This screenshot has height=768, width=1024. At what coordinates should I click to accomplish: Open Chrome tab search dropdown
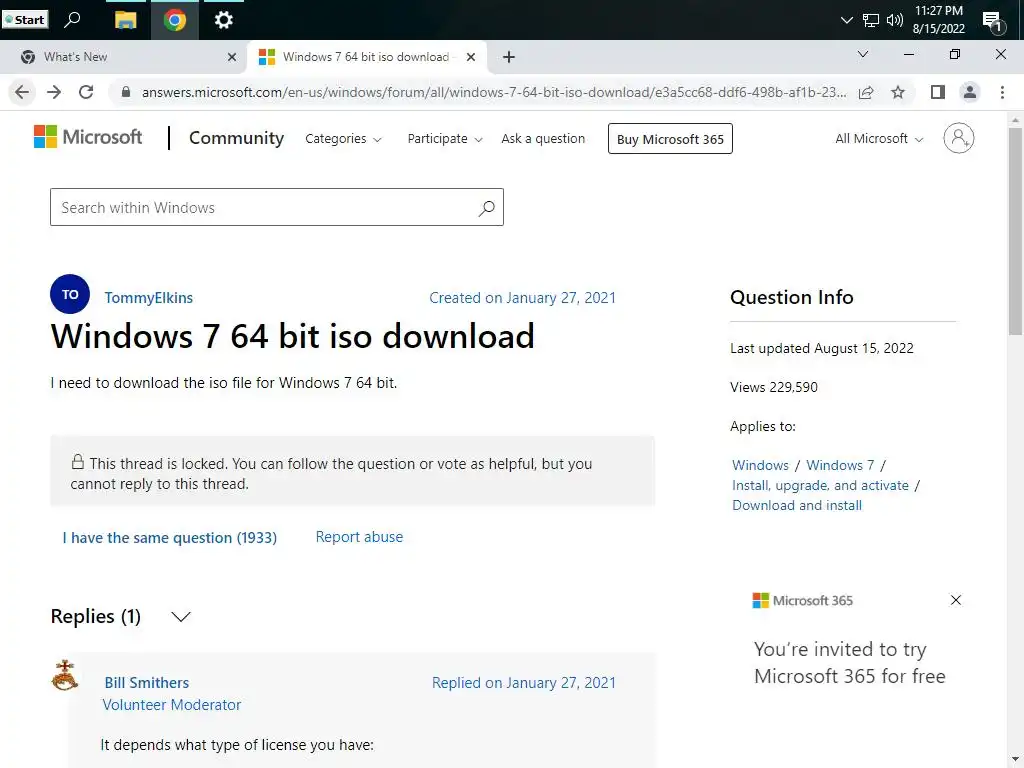863,54
